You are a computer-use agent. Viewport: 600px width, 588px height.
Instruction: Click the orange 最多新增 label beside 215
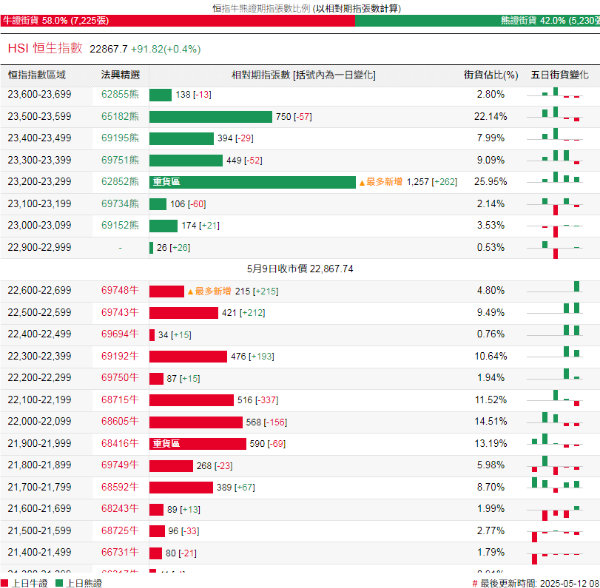(209, 292)
